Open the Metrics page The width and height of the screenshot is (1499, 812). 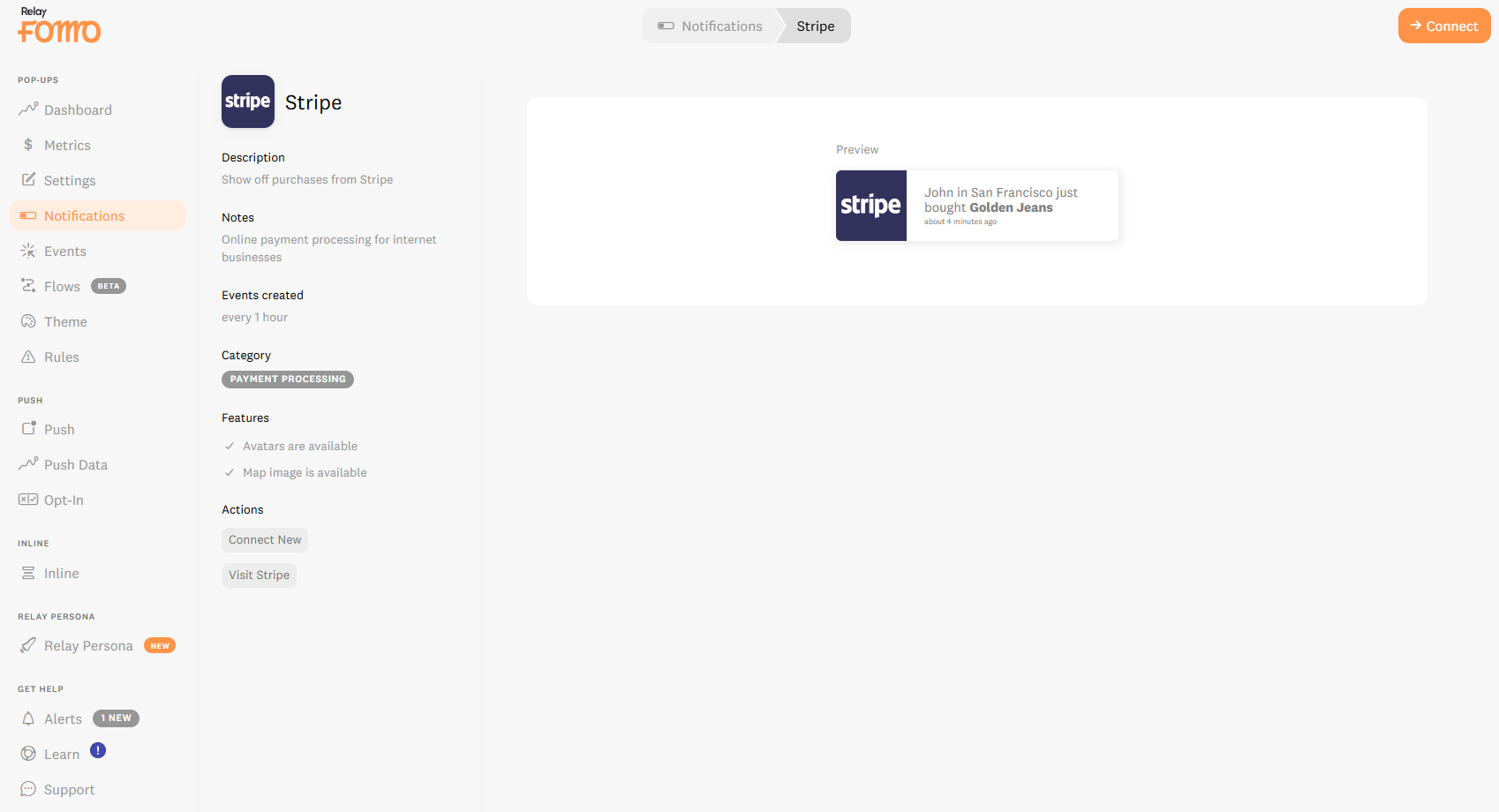coord(98,145)
